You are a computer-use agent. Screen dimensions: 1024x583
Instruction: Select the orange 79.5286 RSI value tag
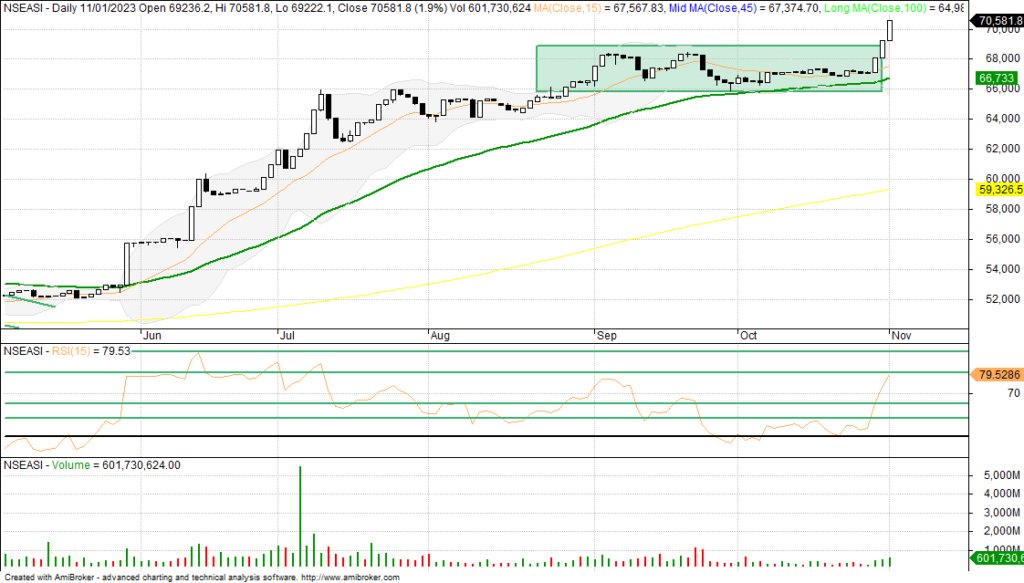pyautogui.click(x=995, y=374)
